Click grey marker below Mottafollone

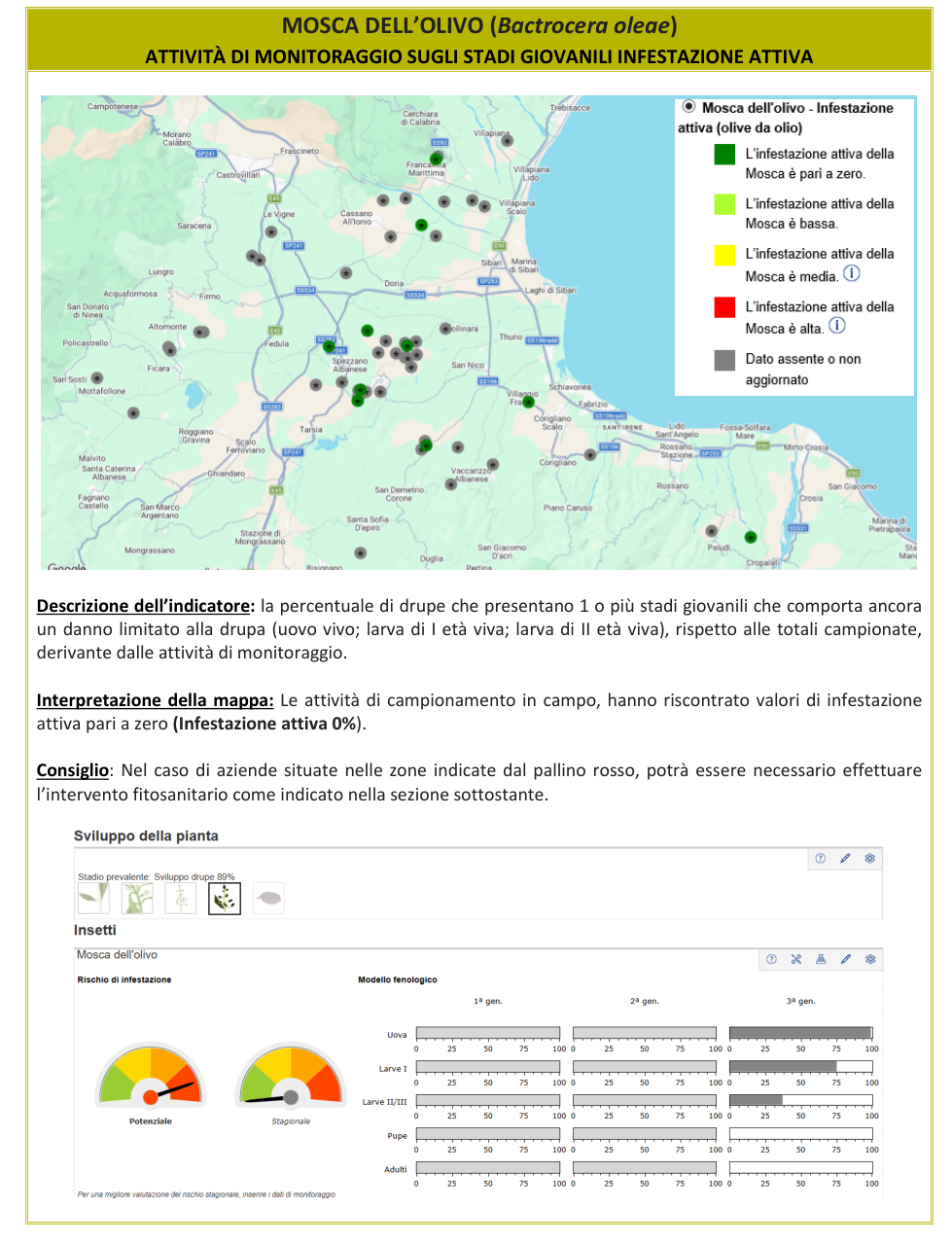pyautogui.click(x=133, y=413)
